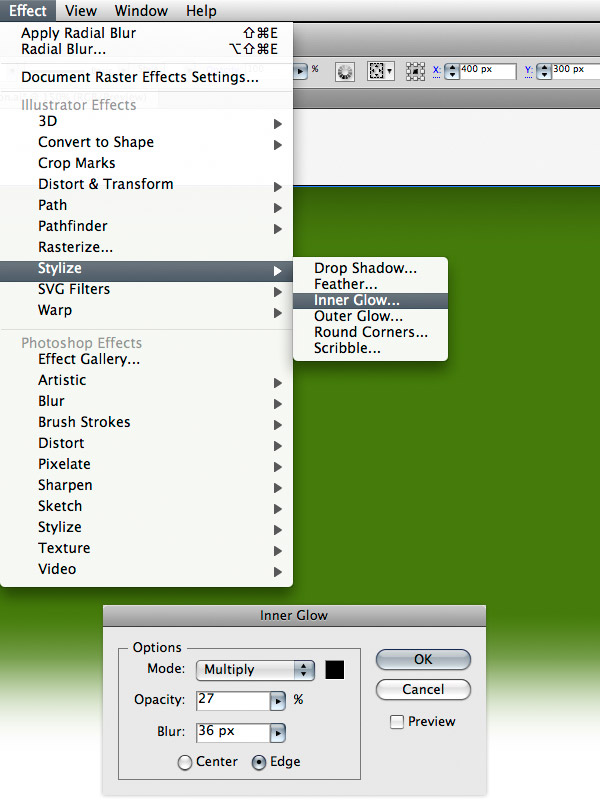This screenshot has width=600, height=811.
Task: Click the Blur value field
Action: (233, 732)
